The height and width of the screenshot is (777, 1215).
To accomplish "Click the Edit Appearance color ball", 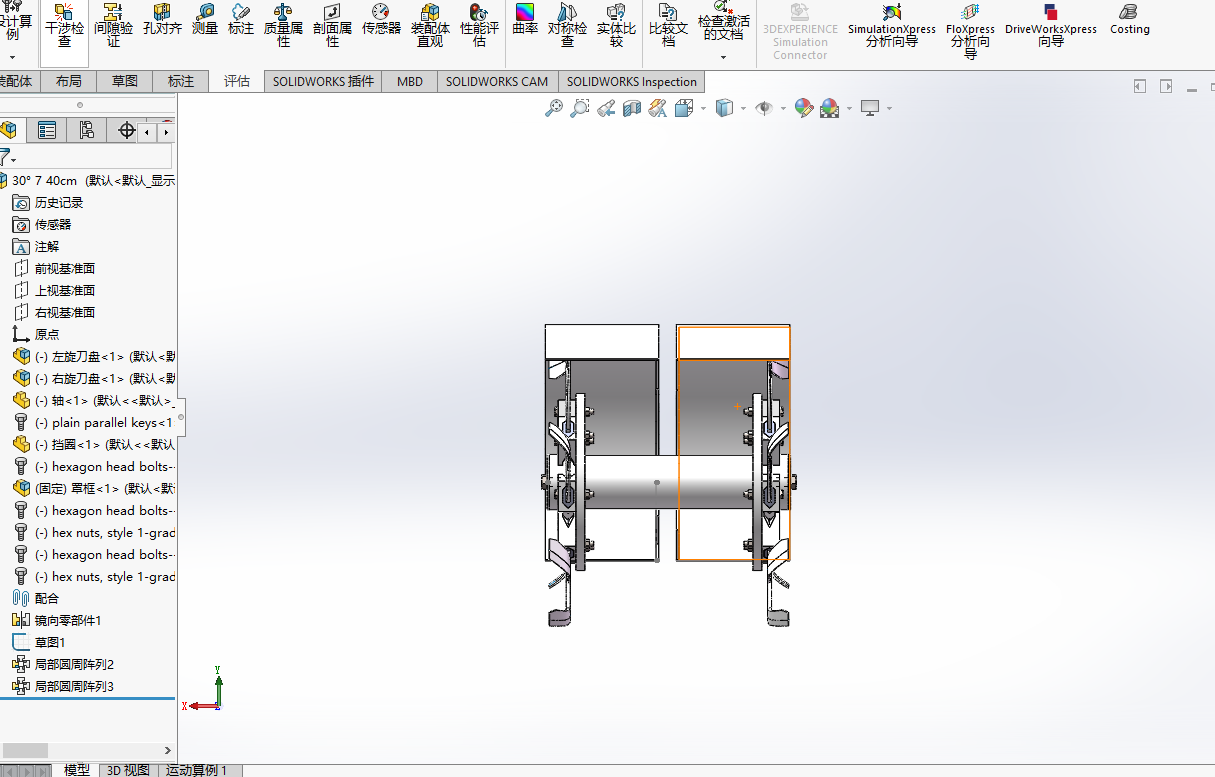I will 804,108.
